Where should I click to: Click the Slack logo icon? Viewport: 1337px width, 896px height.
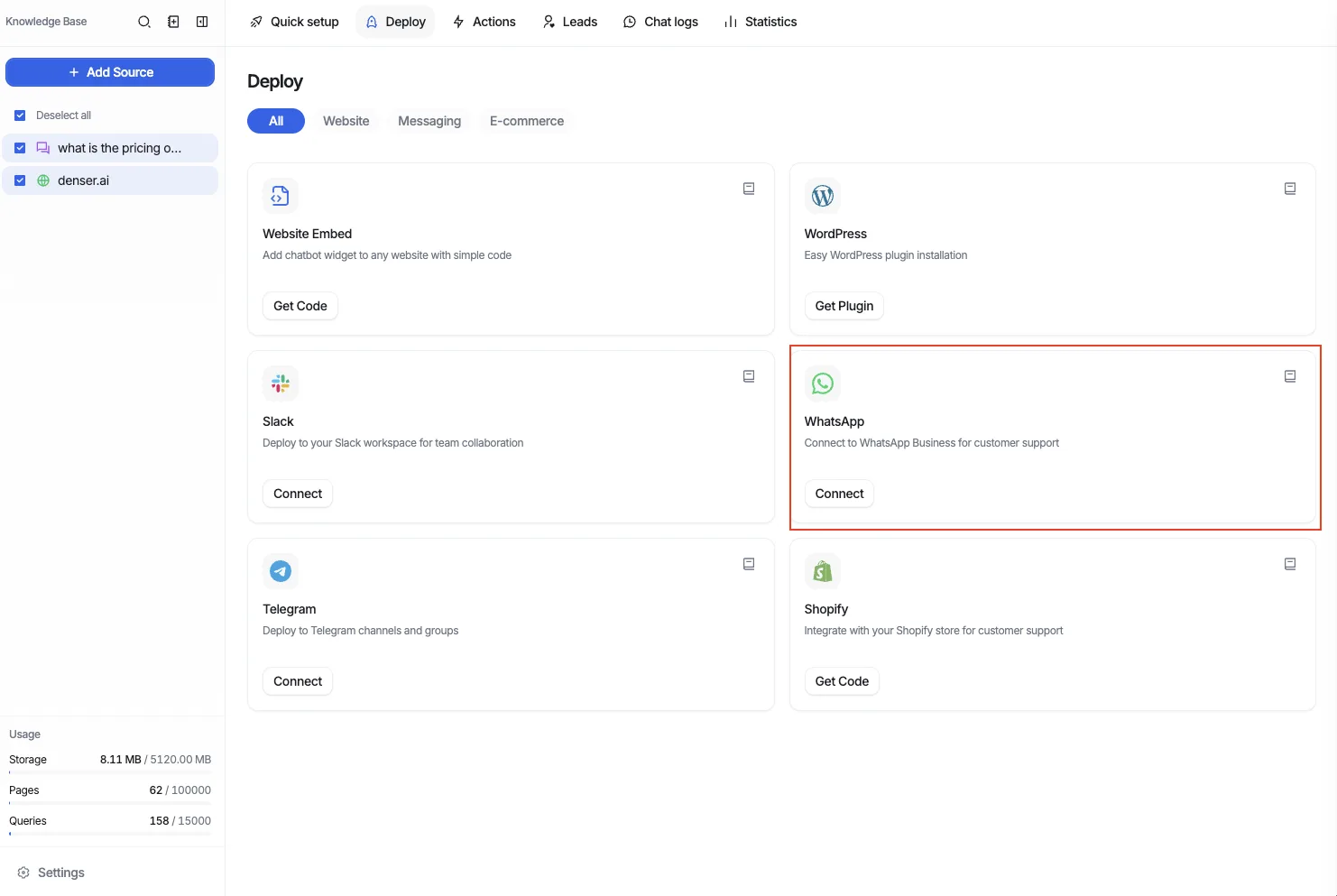(281, 383)
